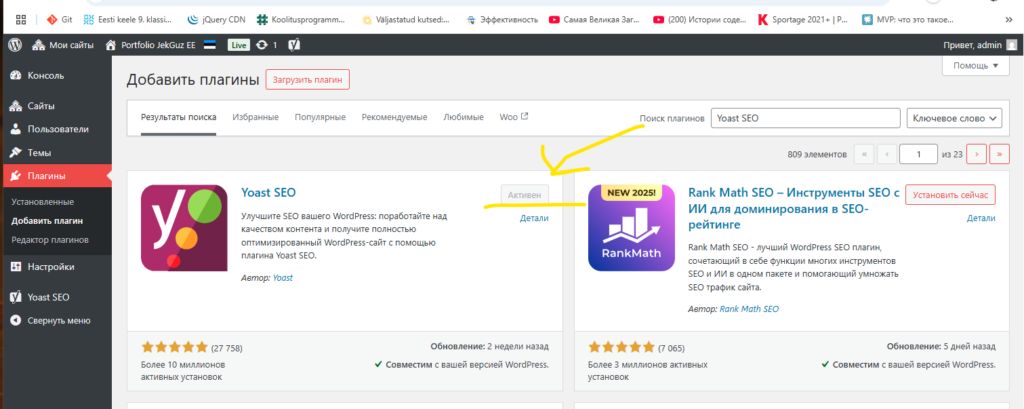Screen dimensions: 1024x409
Task: Click the Загрузить плагин button
Action: (x=308, y=80)
